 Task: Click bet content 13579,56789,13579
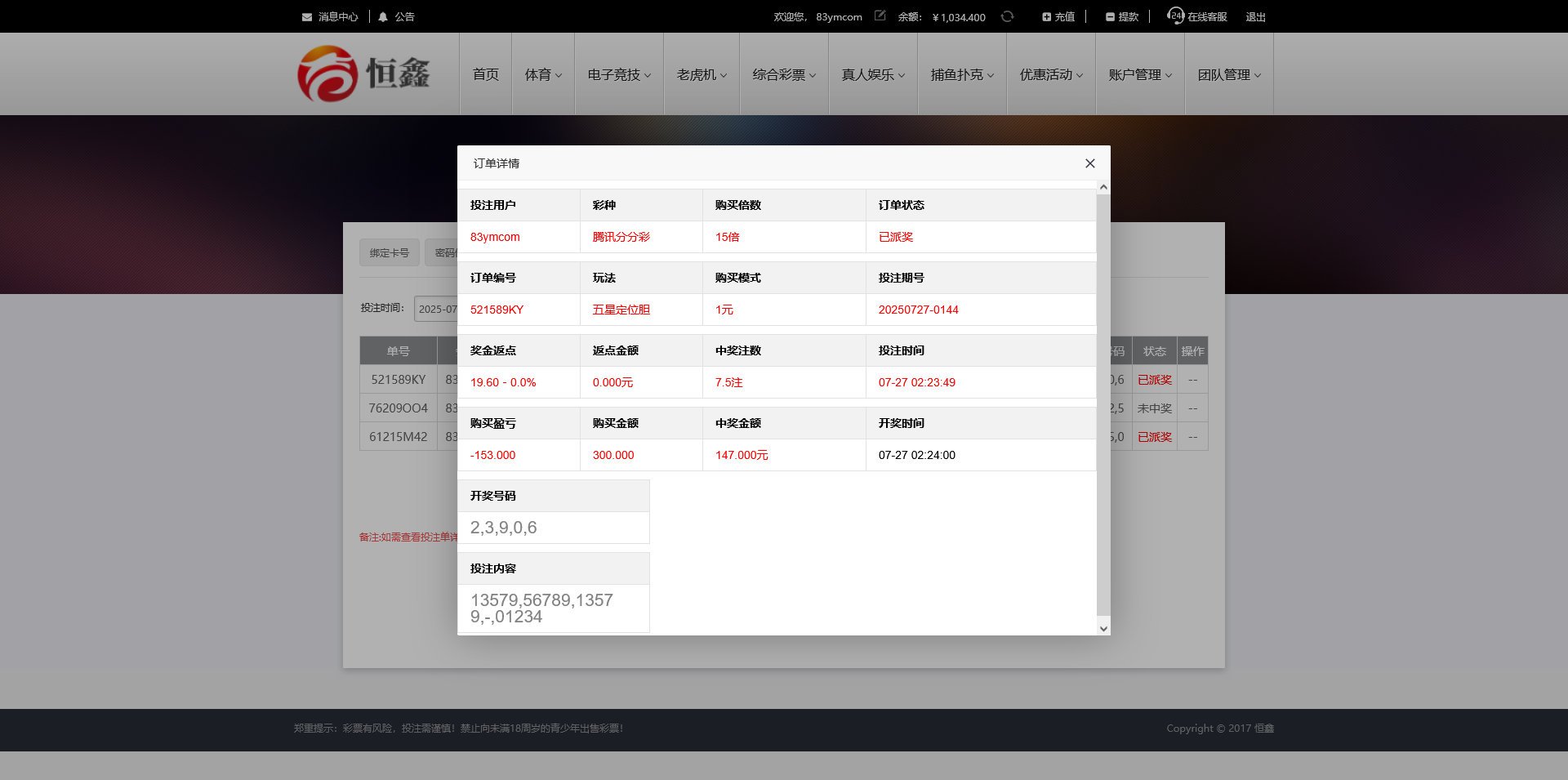541,608
